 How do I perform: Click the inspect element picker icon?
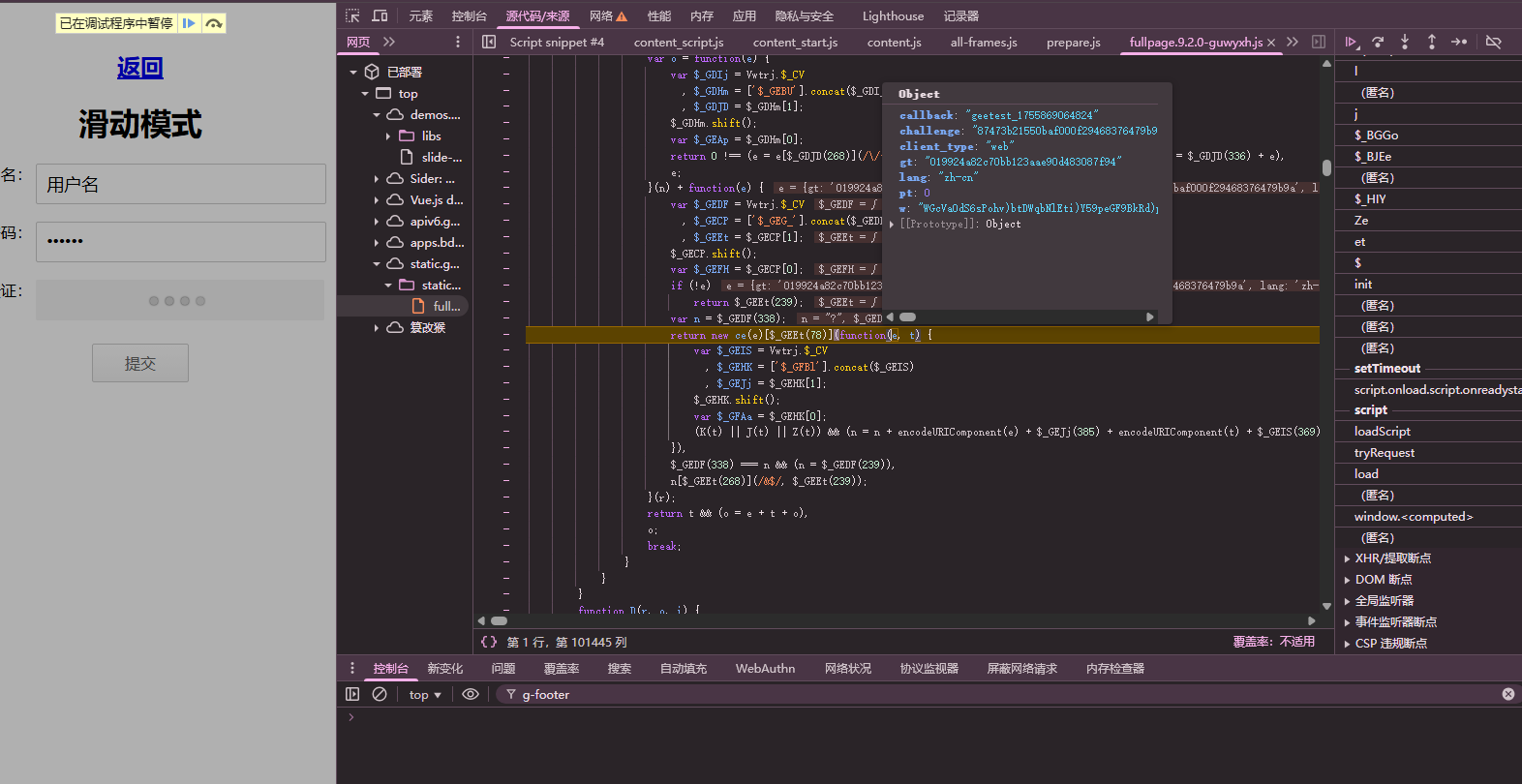(352, 15)
